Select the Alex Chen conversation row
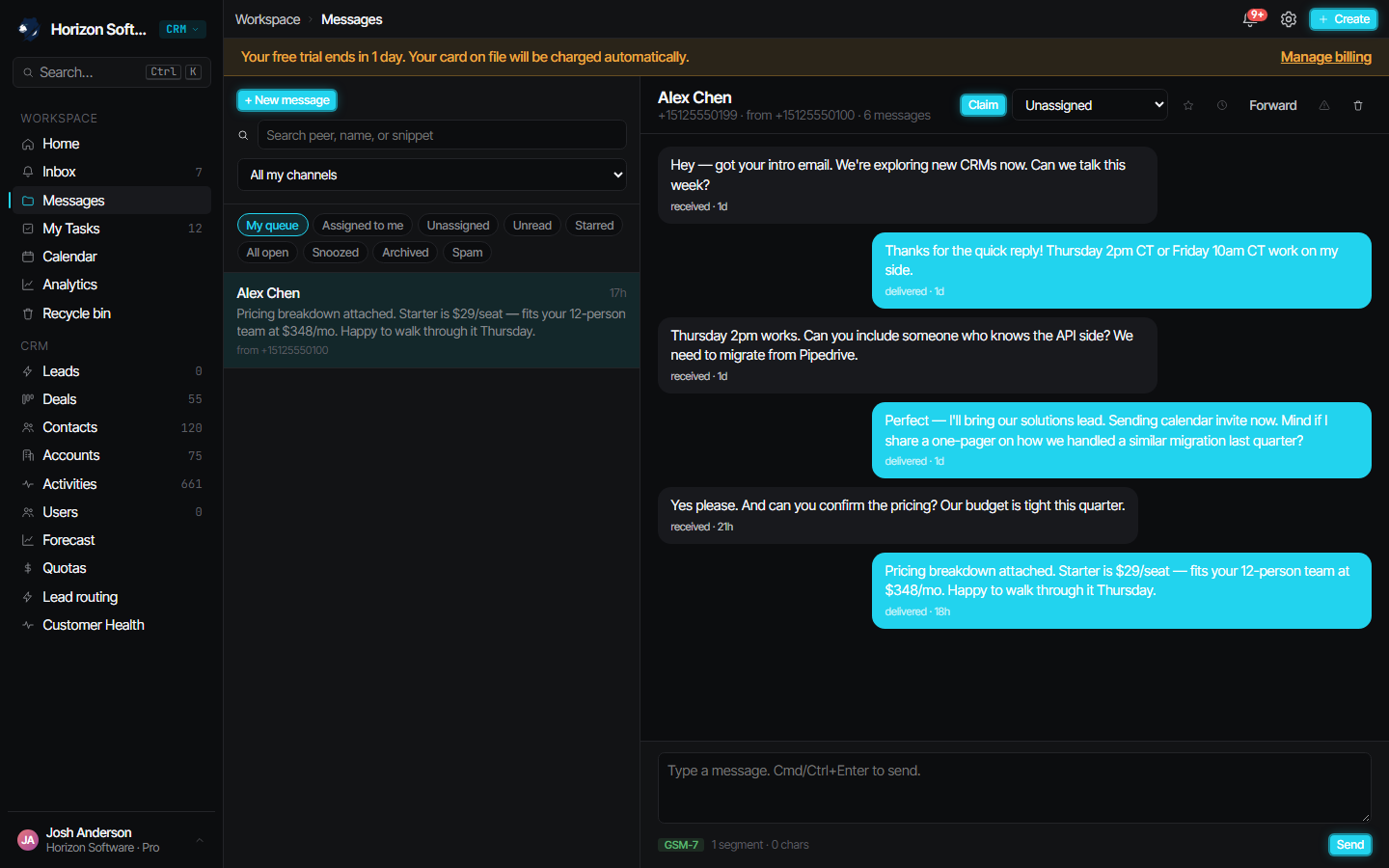The image size is (1389, 868). 431,320
